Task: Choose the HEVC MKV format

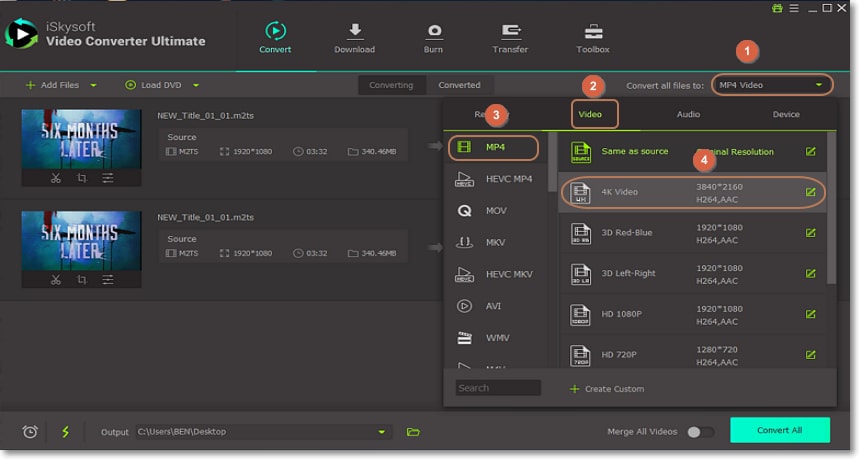Action: tap(495, 274)
